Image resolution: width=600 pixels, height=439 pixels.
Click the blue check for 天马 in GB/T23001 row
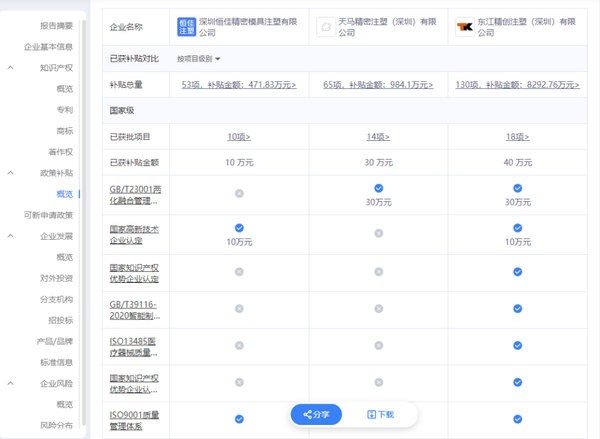click(x=378, y=188)
